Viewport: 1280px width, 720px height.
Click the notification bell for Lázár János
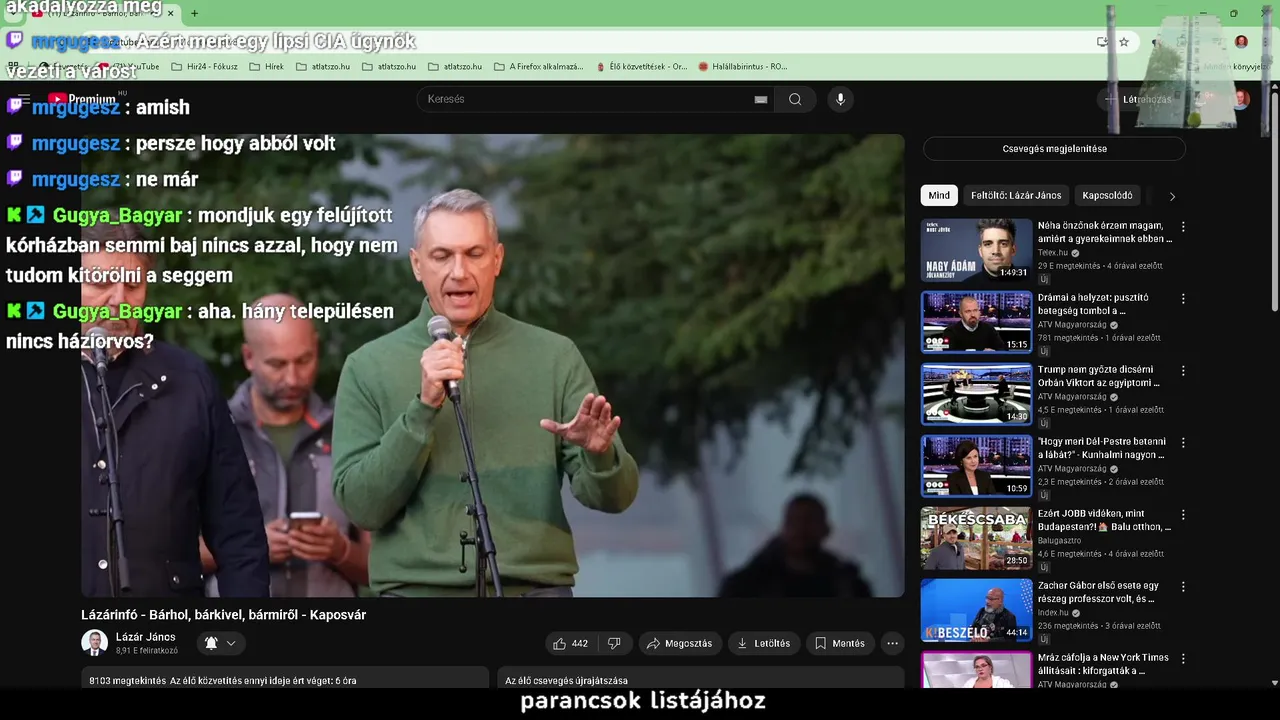pyautogui.click(x=211, y=643)
